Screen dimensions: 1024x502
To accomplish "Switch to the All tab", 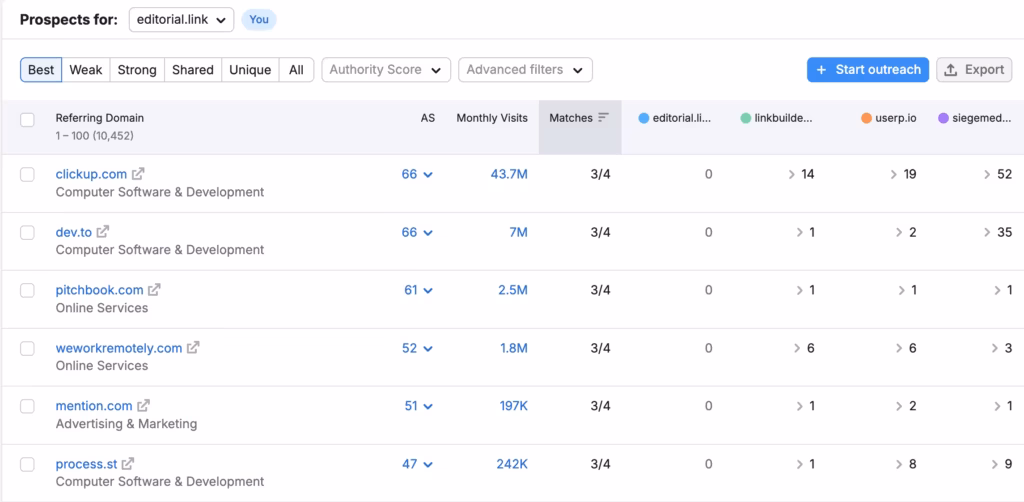I will (x=296, y=70).
